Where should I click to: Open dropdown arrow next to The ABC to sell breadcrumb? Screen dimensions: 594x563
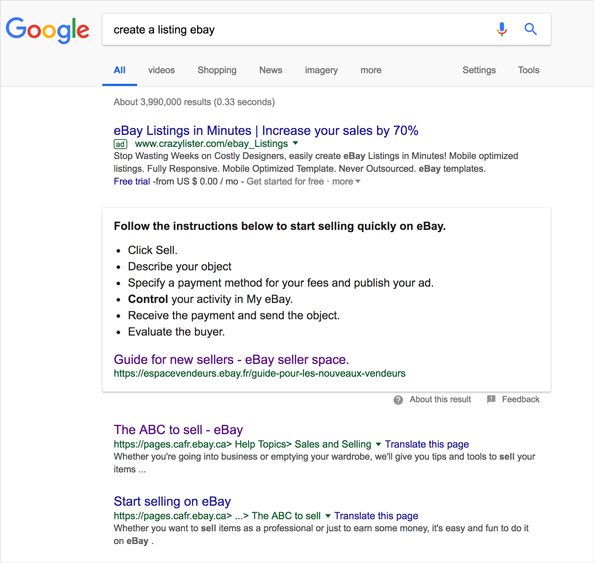(x=328, y=516)
